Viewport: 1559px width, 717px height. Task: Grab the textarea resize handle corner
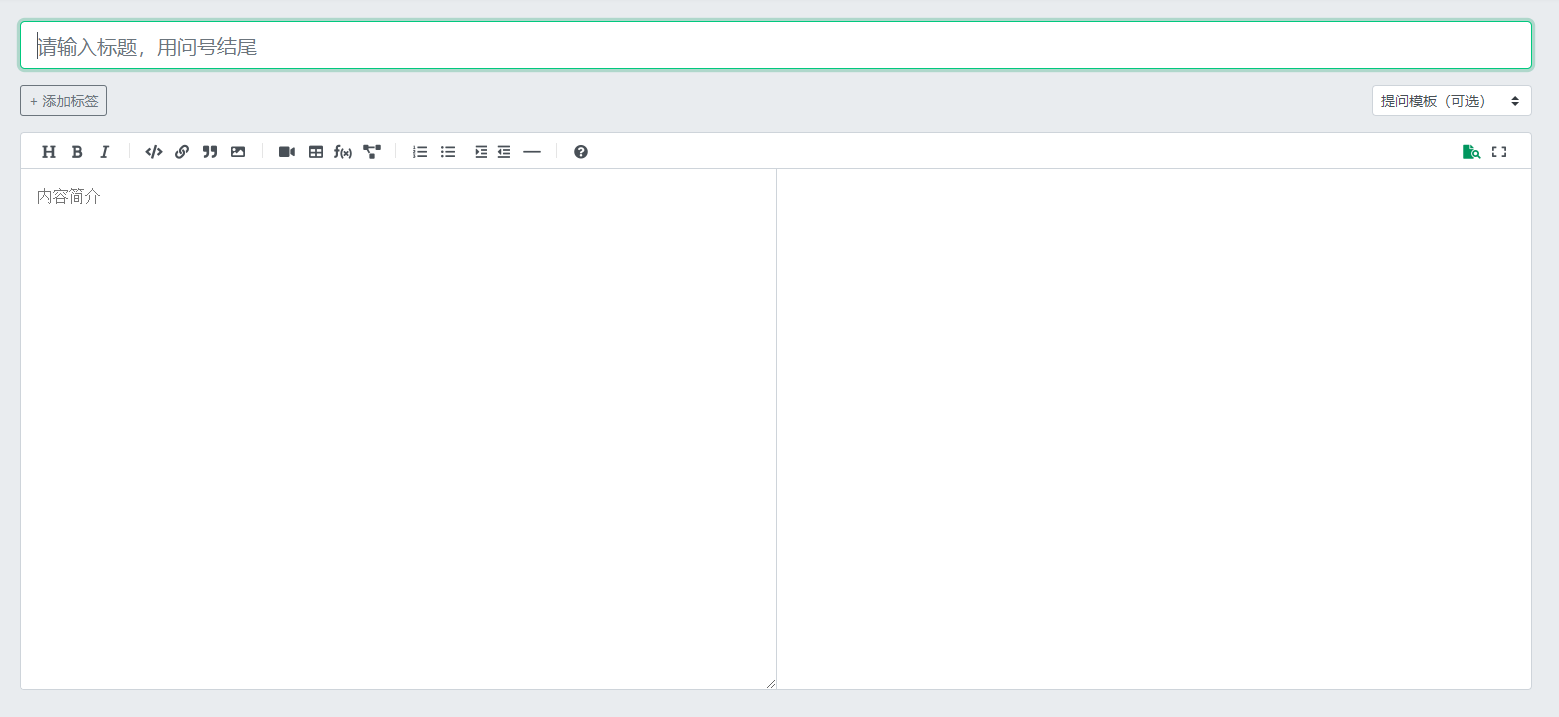(771, 684)
